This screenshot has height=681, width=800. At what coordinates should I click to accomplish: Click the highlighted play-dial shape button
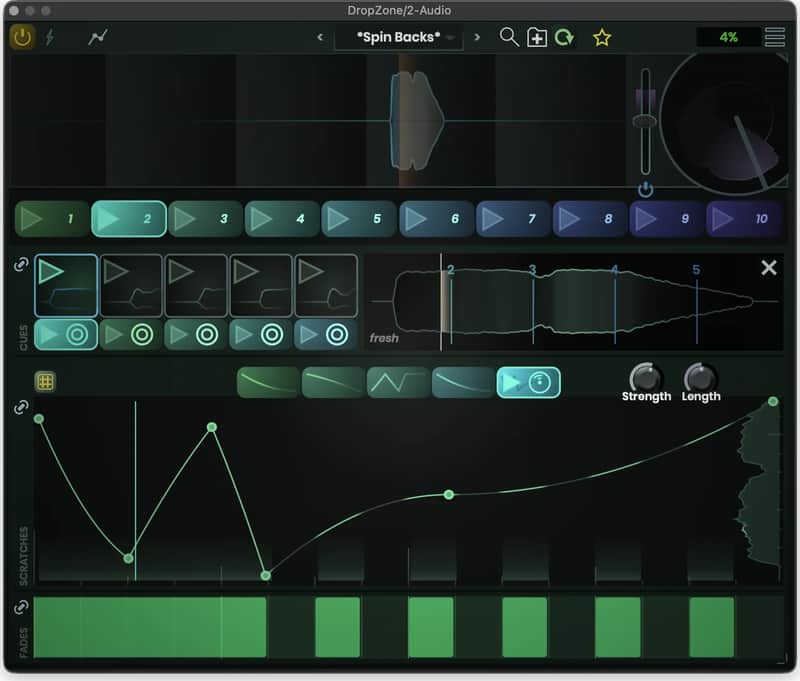coord(528,383)
